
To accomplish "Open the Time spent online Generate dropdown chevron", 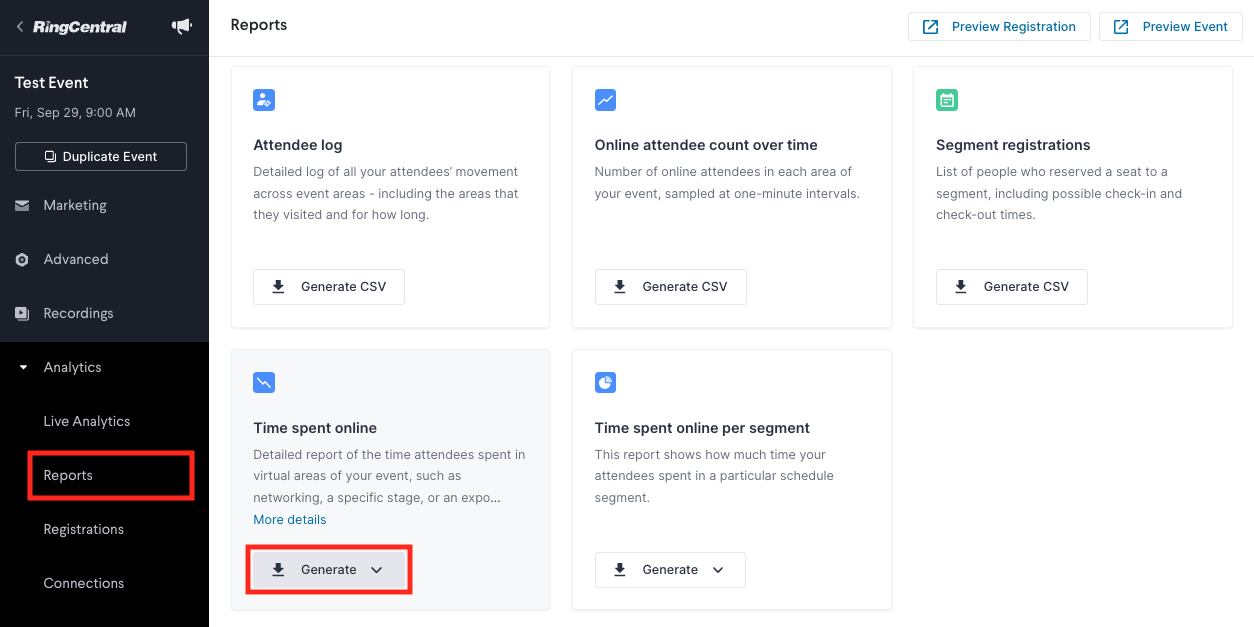I will [x=377, y=570].
